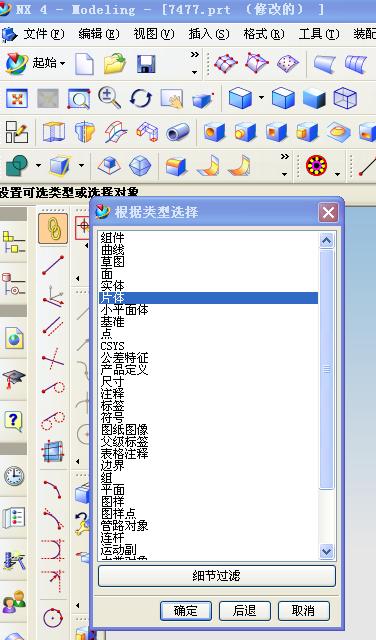Choose the Hole feature icon
Screen dimensions: 376x640
pyautogui.click(x=214, y=132)
